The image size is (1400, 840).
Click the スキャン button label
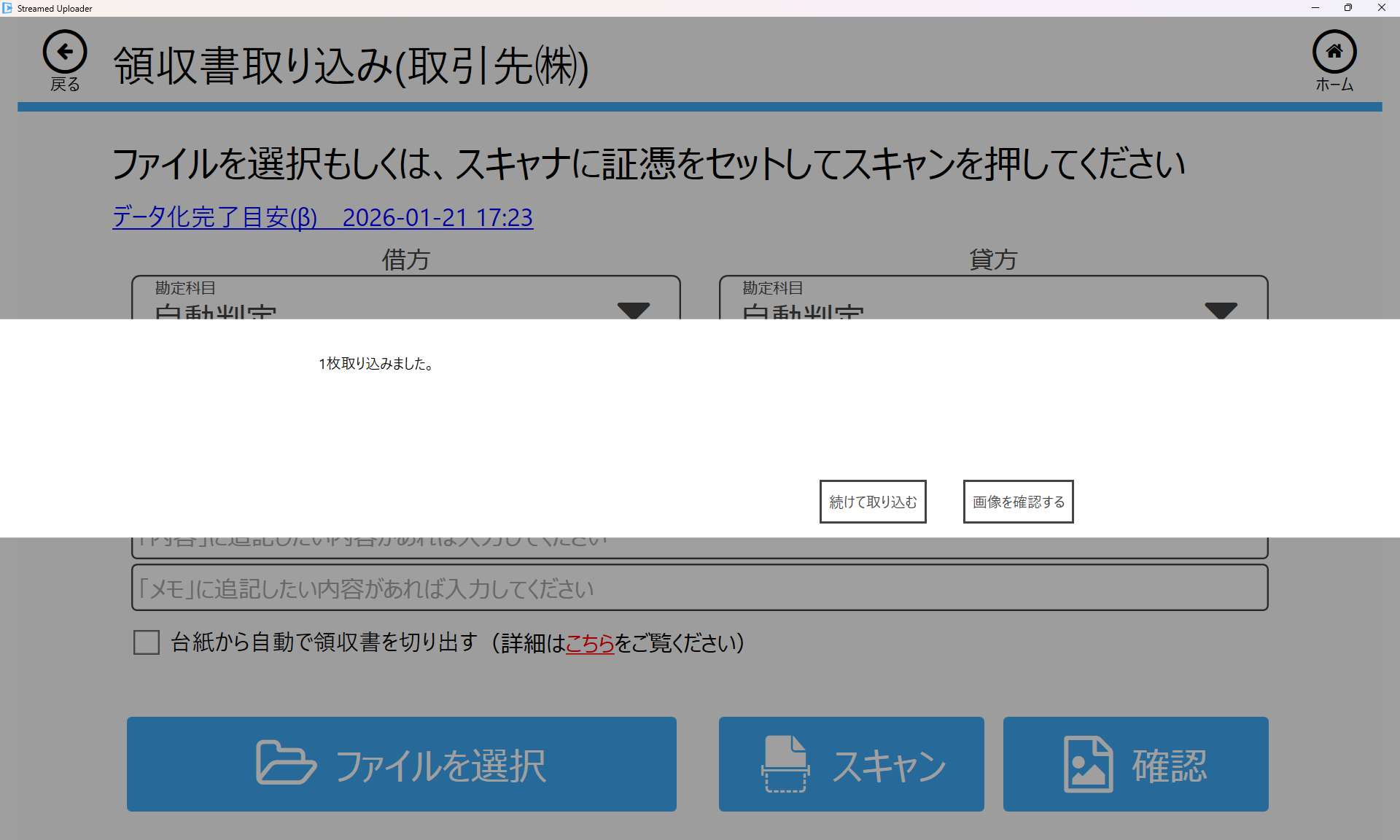tap(889, 766)
